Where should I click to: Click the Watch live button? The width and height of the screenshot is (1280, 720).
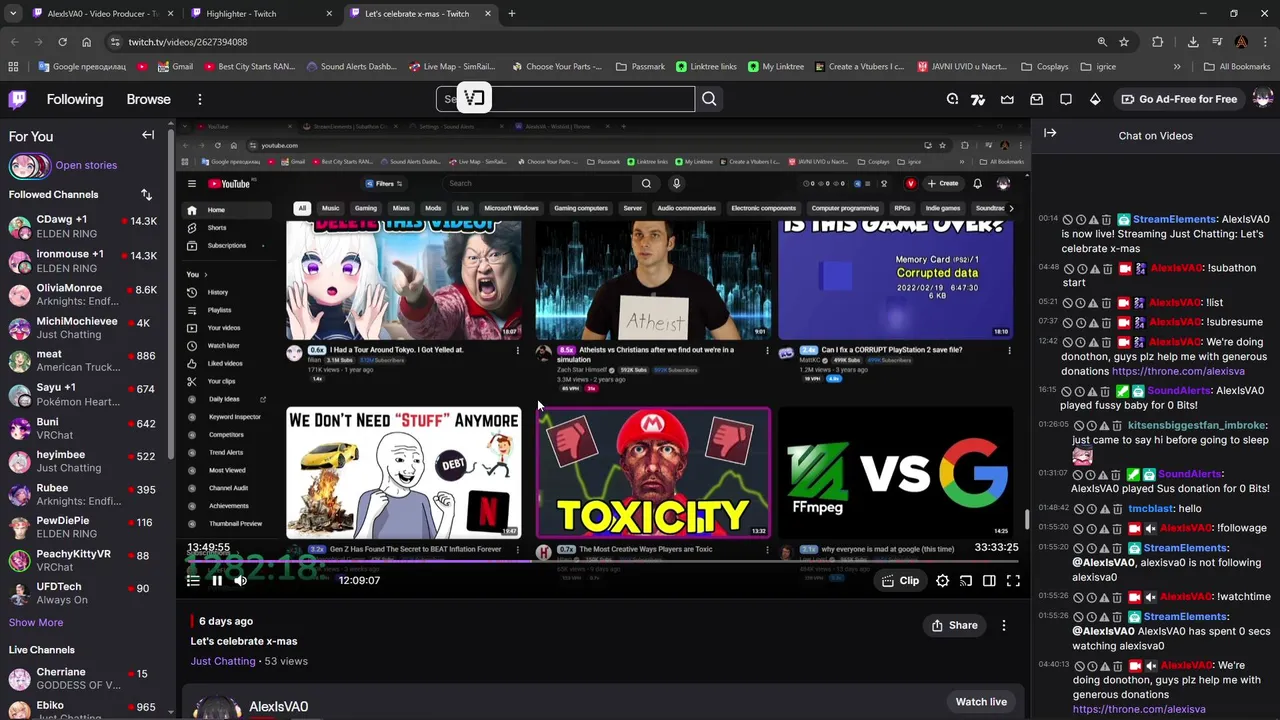click(x=981, y=702)
